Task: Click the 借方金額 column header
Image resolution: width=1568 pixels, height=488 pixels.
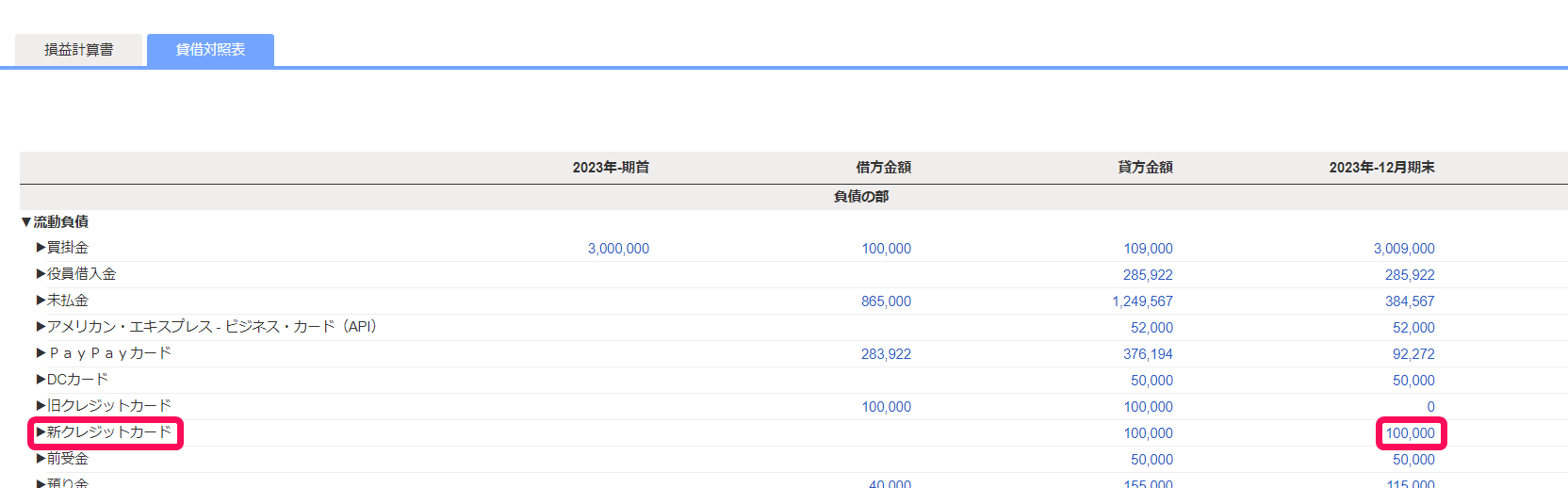Action: coord(883,168)
